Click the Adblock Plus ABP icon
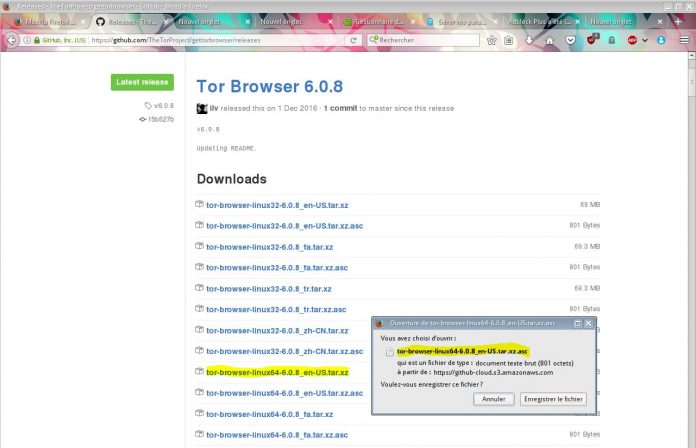The image size is (696, 448). 632,40
